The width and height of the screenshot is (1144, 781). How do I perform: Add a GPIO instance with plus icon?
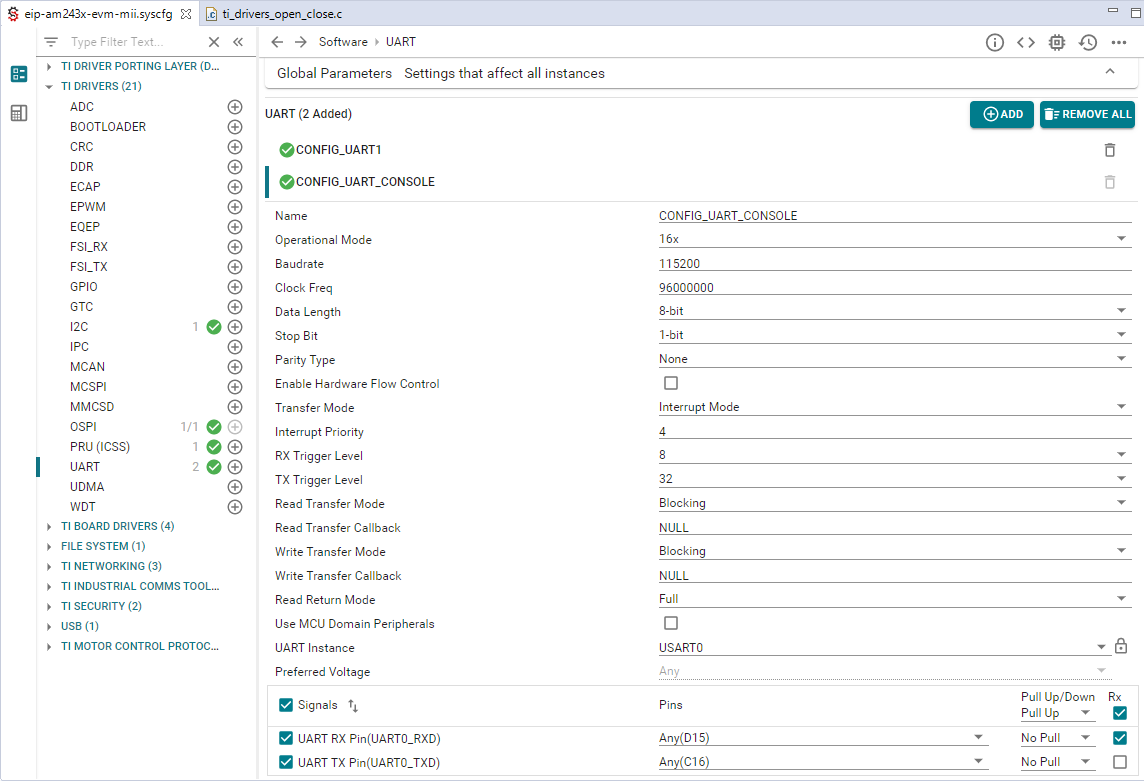[235, 287]
